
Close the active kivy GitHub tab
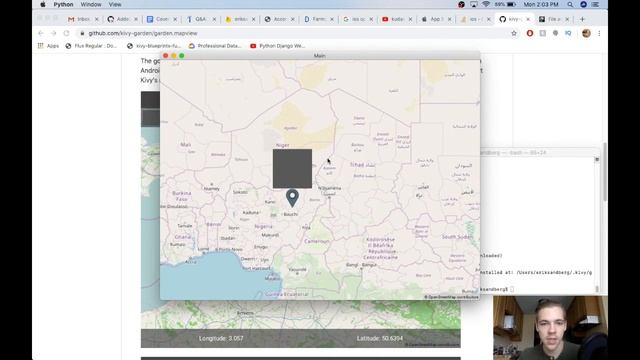[x=528, y=19]
